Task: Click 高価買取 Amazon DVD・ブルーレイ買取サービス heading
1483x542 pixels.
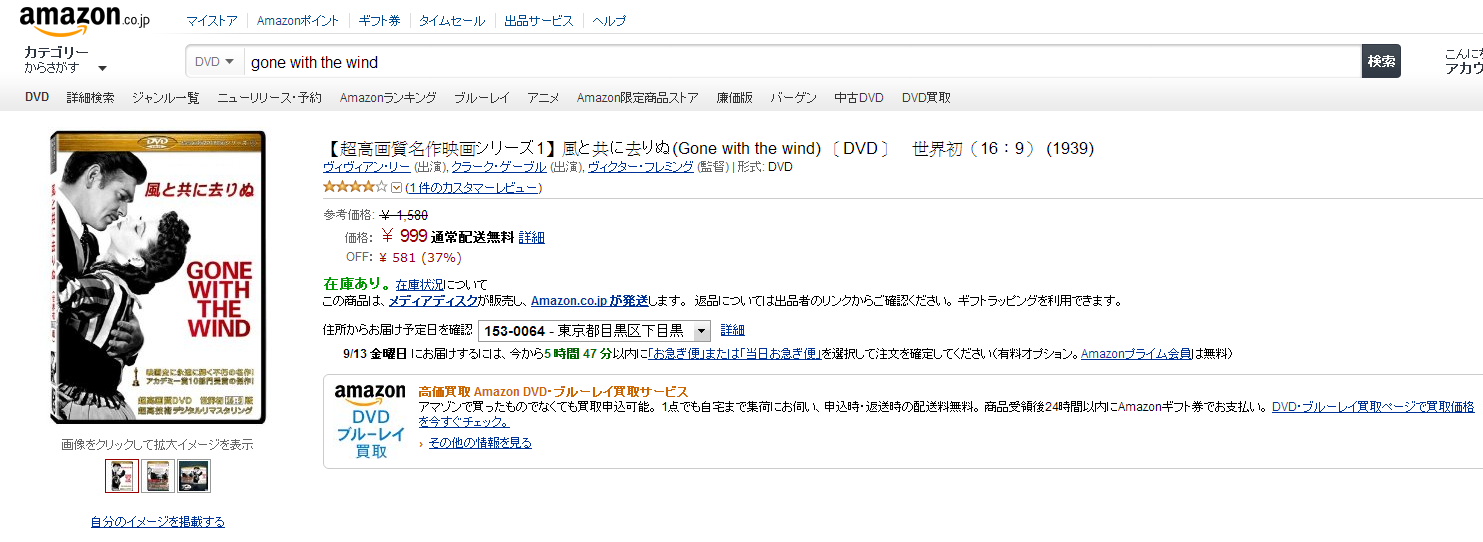Action: 553,391
